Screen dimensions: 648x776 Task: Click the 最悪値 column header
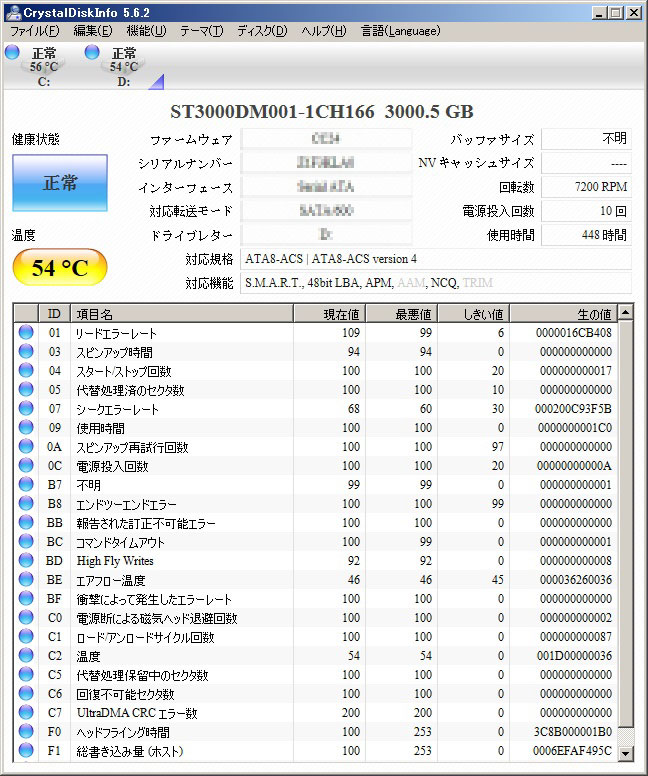coord(402,314)
